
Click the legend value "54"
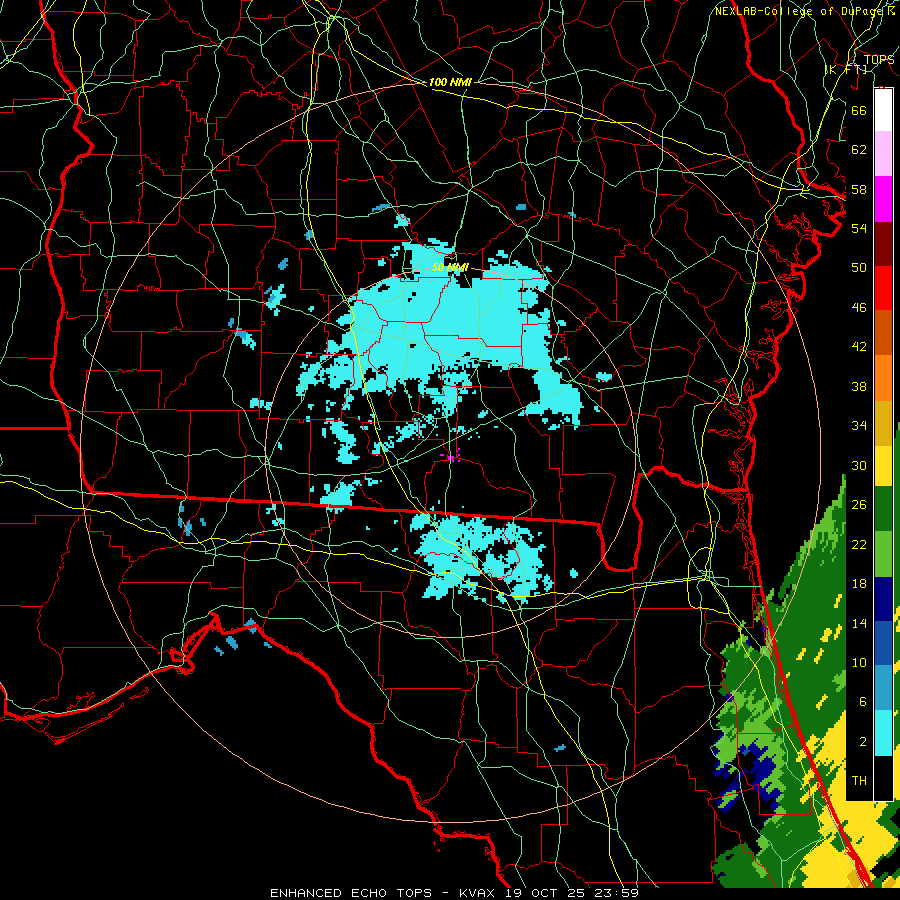(x=859, y=228)
